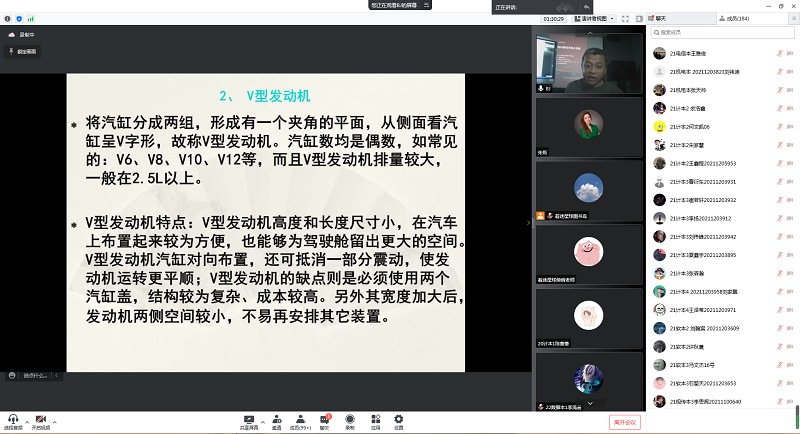Expand video options arrow beside camera
The height and width of the screenshot is (434, 800).
pos(55,422)
